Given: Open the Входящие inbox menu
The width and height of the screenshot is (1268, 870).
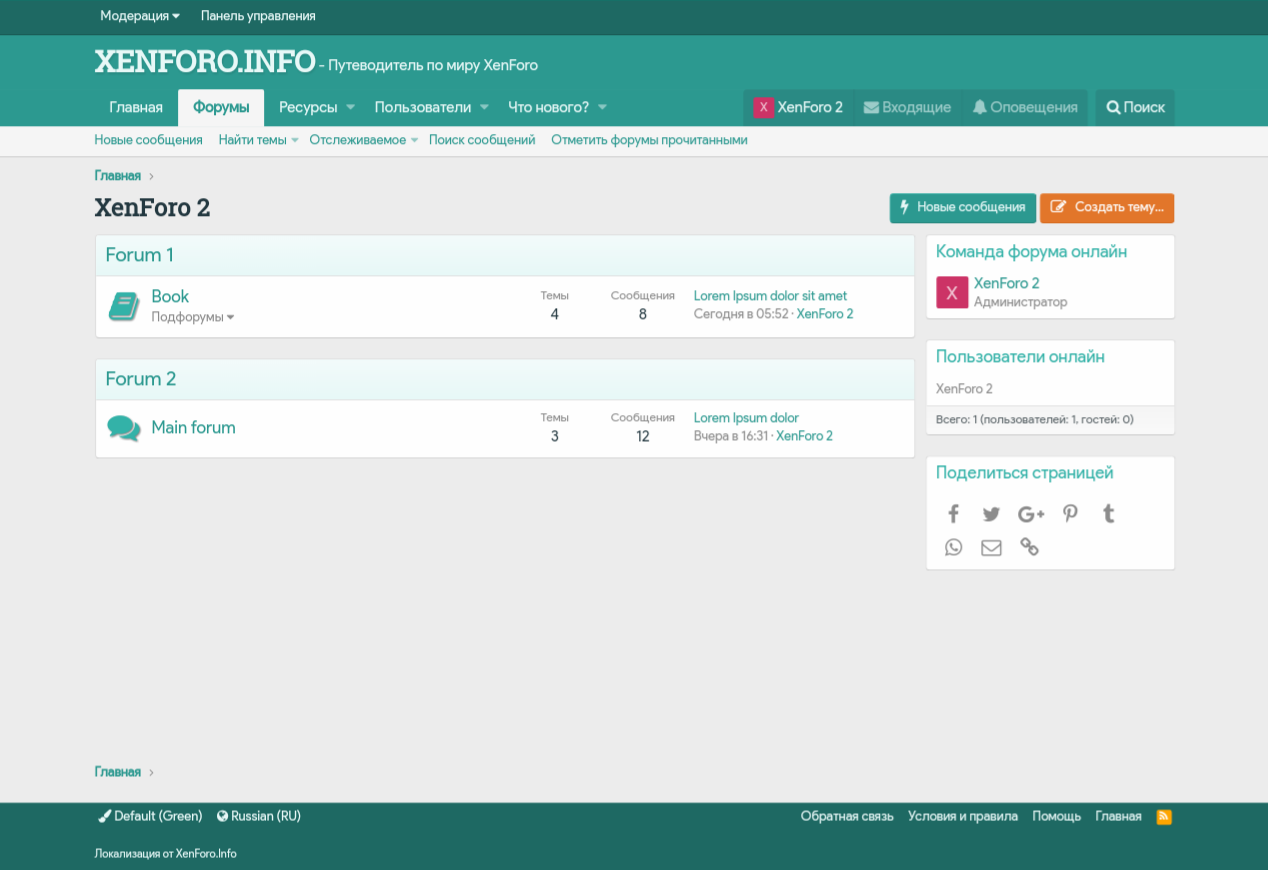Looking at the screenshot, I should 907,107.
